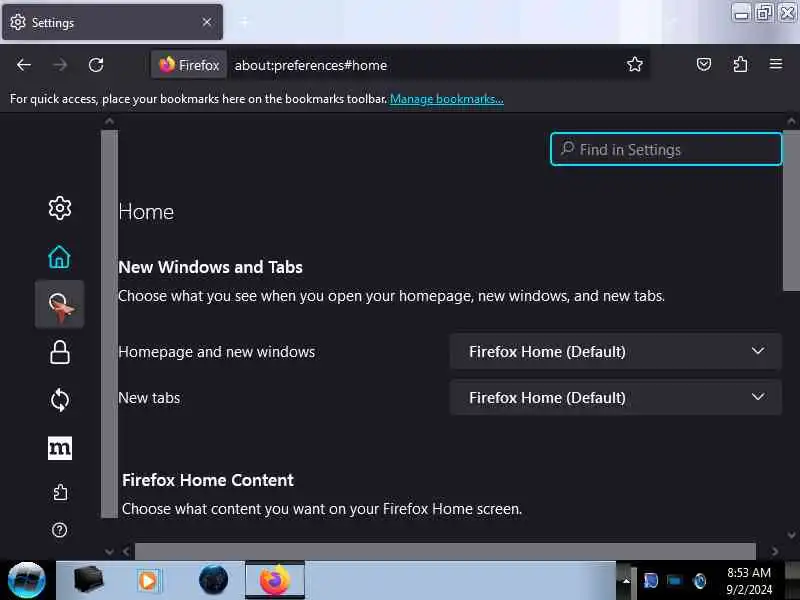Screen dimensions: 800x600
Task: Open Extensions & Themes puzzle icon in sidebar
Action: tap(60, 492)
